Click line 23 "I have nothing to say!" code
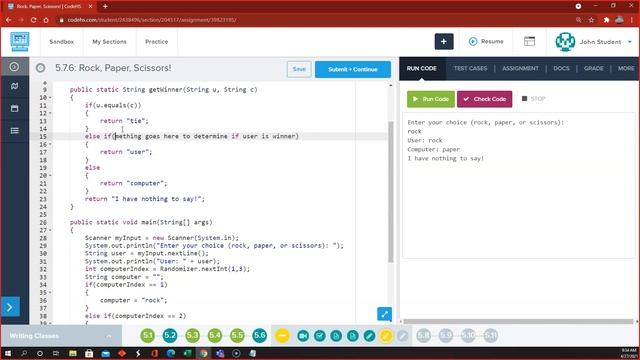Viewport: 640px width, 360px height. click(x=144, y=199)
